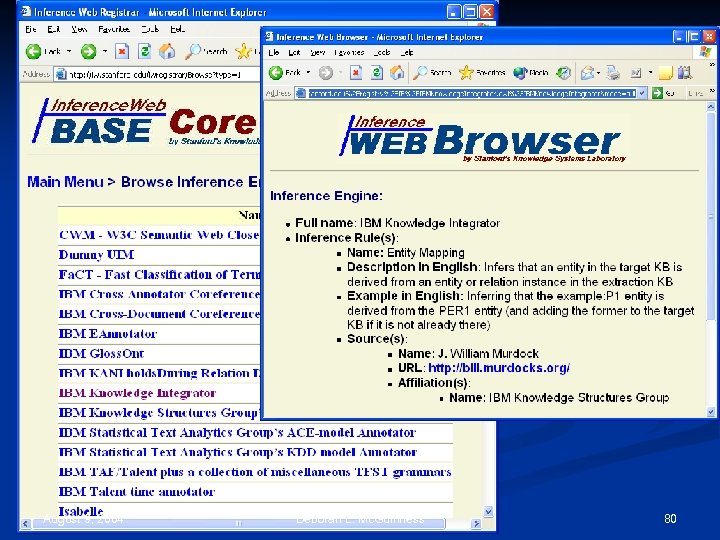The height and width of the screenshot is (540, 720).
Task: Open Back history dropdown in Inference Web Browser
Action: point(308,73)
